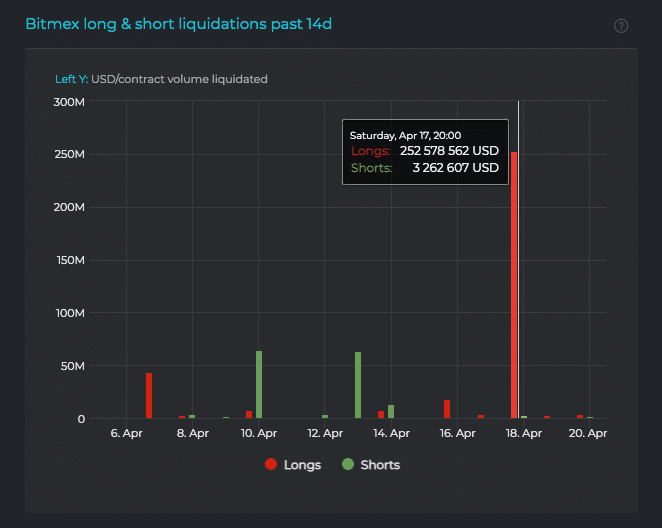Screen dimensions: 662x528
Task: Click the '14. Apr' x-axis label
Action: point(391,433)
